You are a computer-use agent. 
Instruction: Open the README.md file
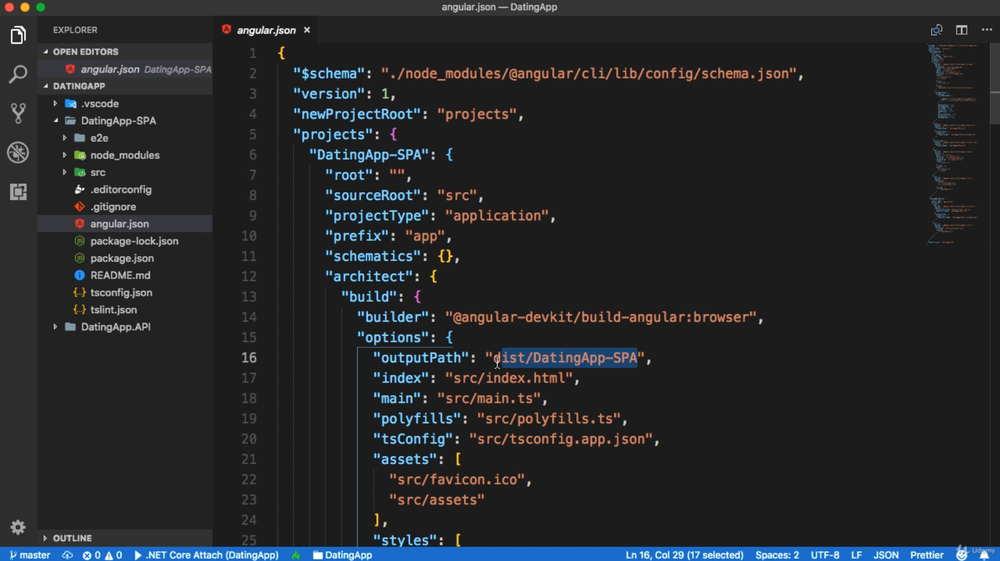tap(125, 275)
